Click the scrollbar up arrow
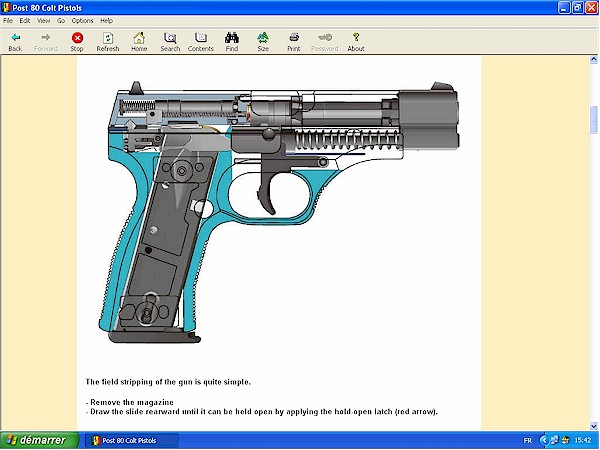600x450 pixels. coord(593,59)
